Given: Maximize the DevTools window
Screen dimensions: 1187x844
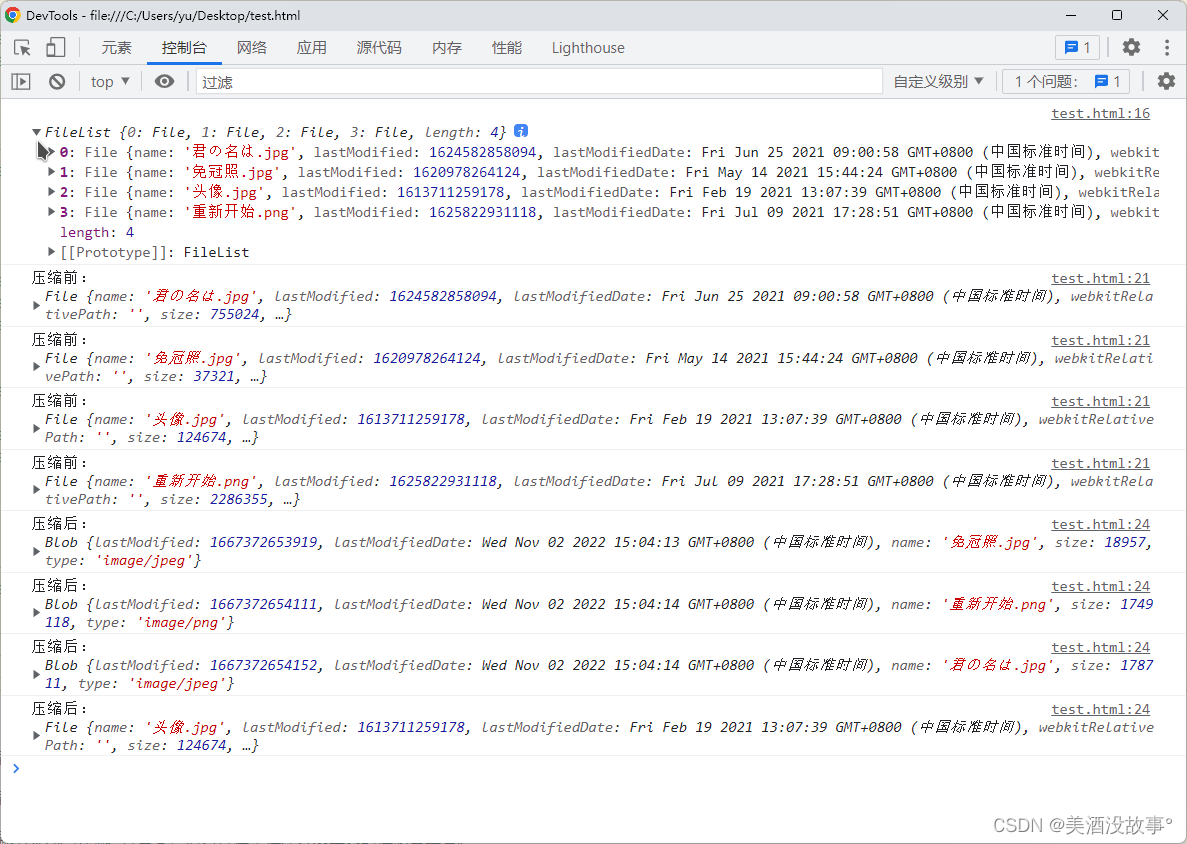Looking at the screenshot, I should [1117, 15].
